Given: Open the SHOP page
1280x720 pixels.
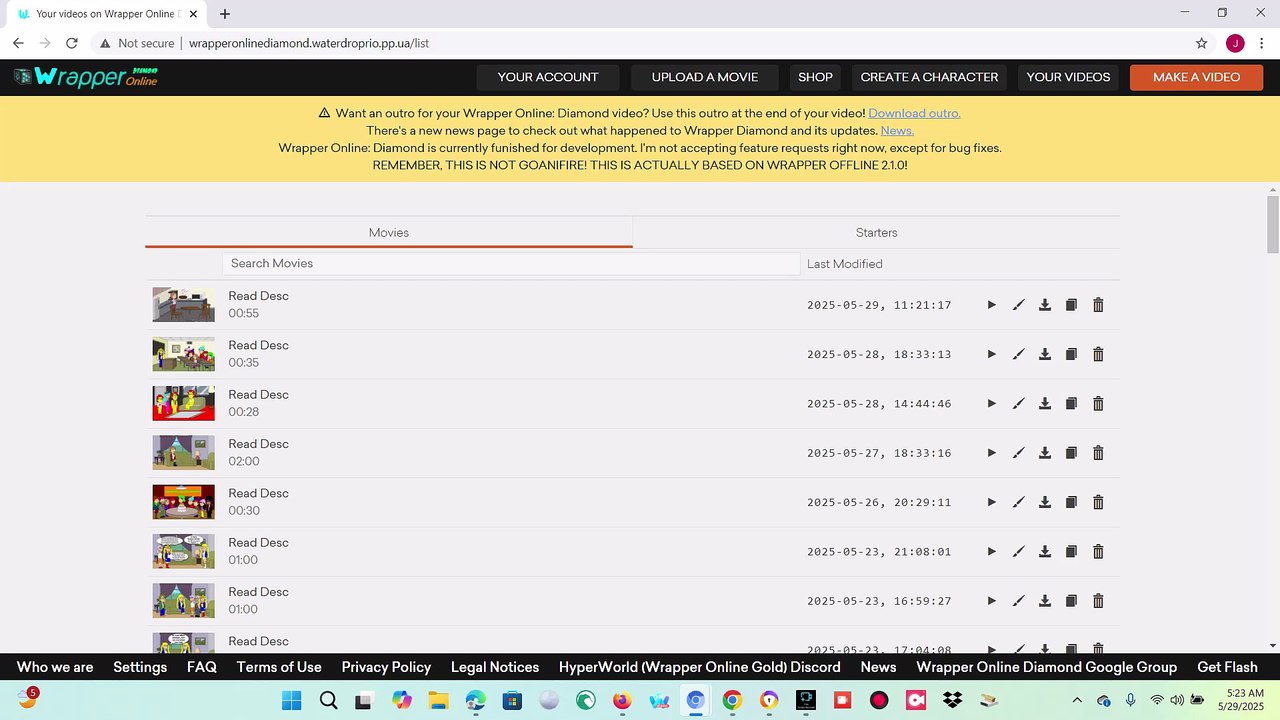Looking at the screenshot, I should pyautogui.click(x=815, y=77).
